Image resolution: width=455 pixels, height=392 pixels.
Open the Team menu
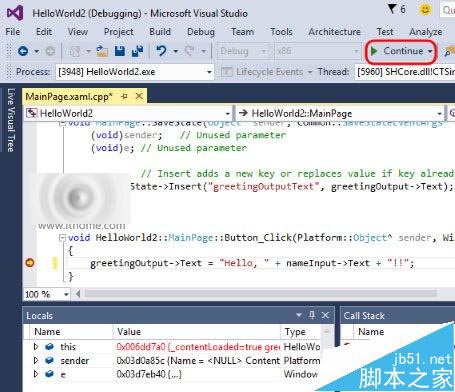[x=242, y=32]
